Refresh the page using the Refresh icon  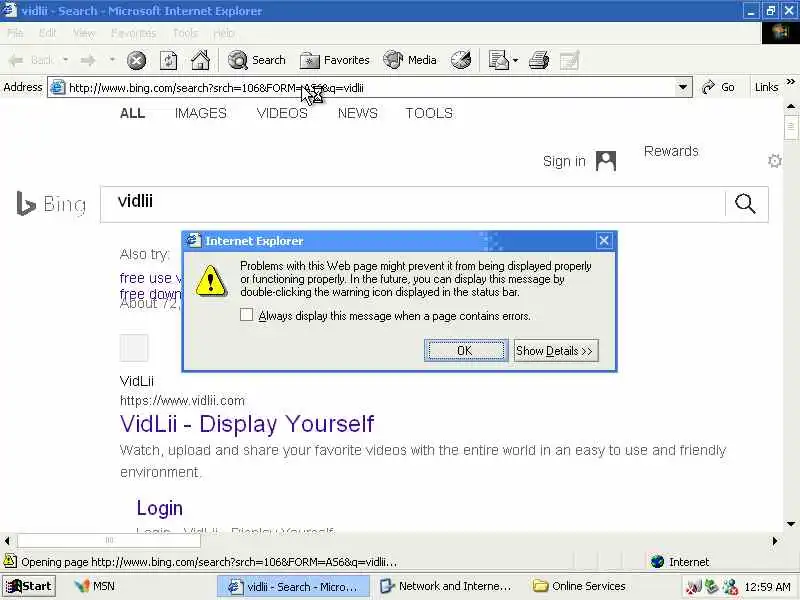pos(168,60)
